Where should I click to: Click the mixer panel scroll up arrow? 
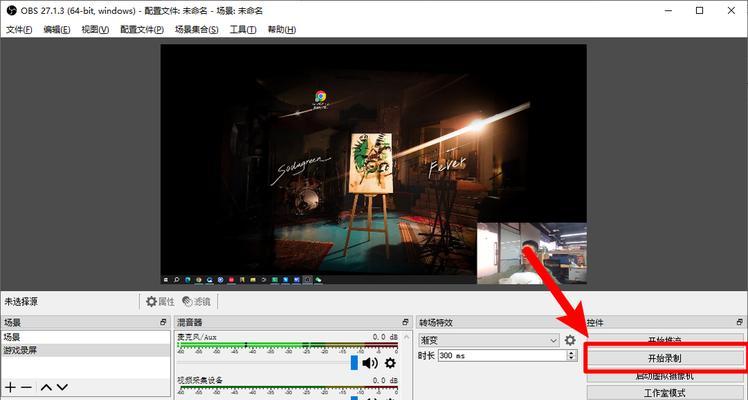(x=406, y=337)
